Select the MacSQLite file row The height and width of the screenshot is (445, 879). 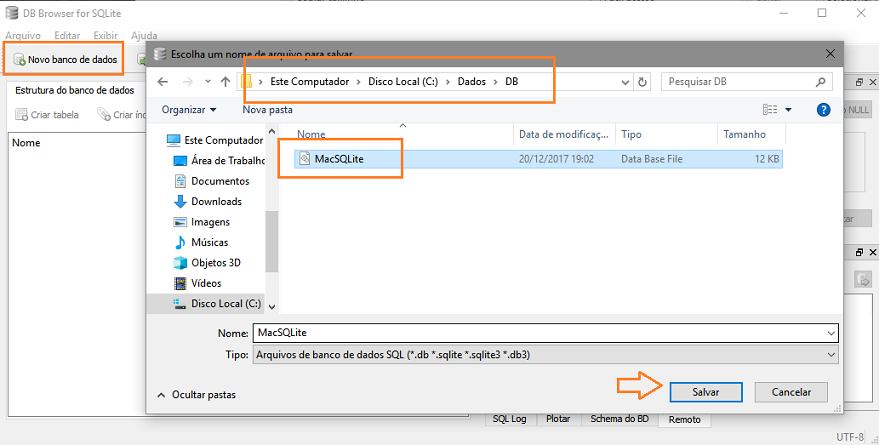538,159
